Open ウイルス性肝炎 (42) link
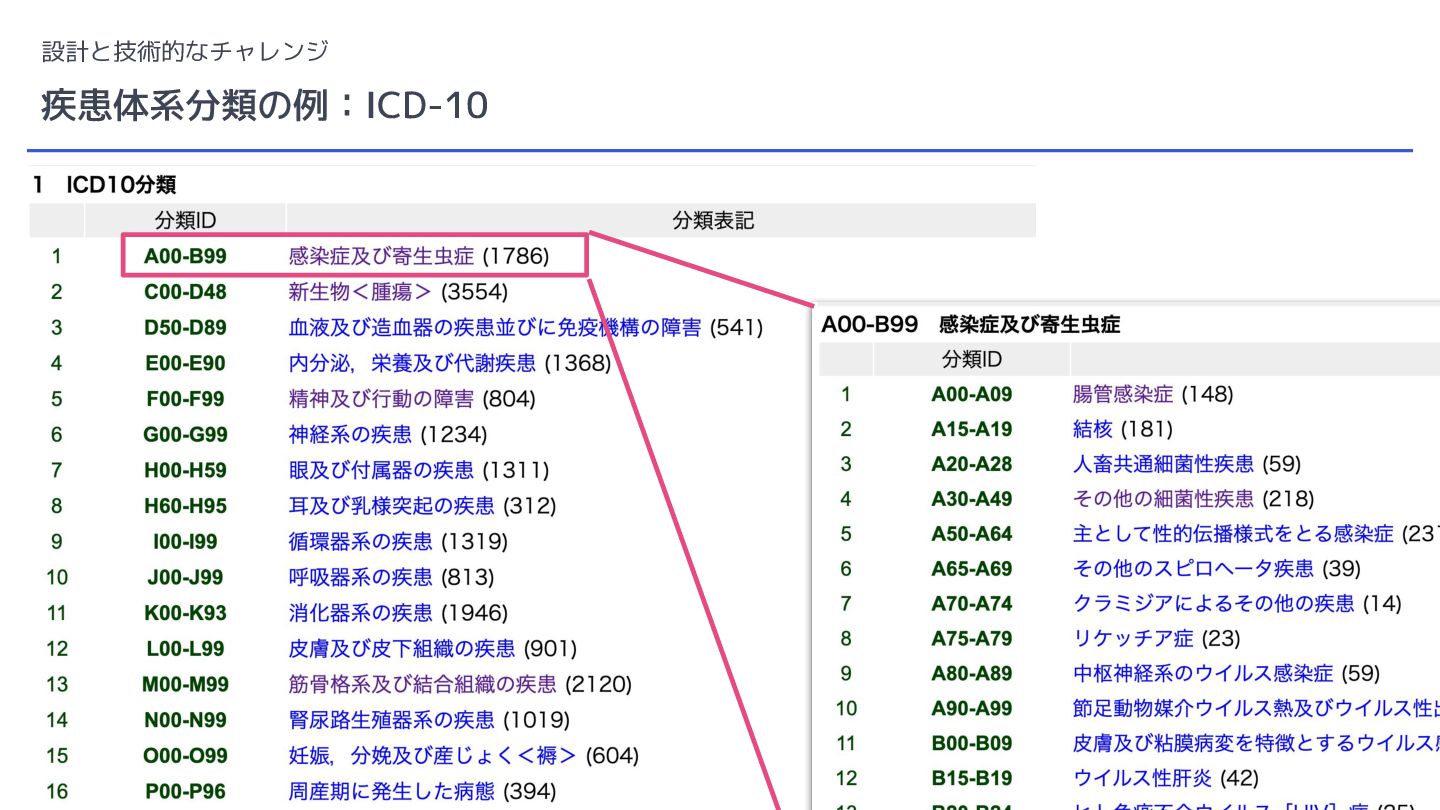This screenshot has width=1440, height=810. (x=1166, y=778)
